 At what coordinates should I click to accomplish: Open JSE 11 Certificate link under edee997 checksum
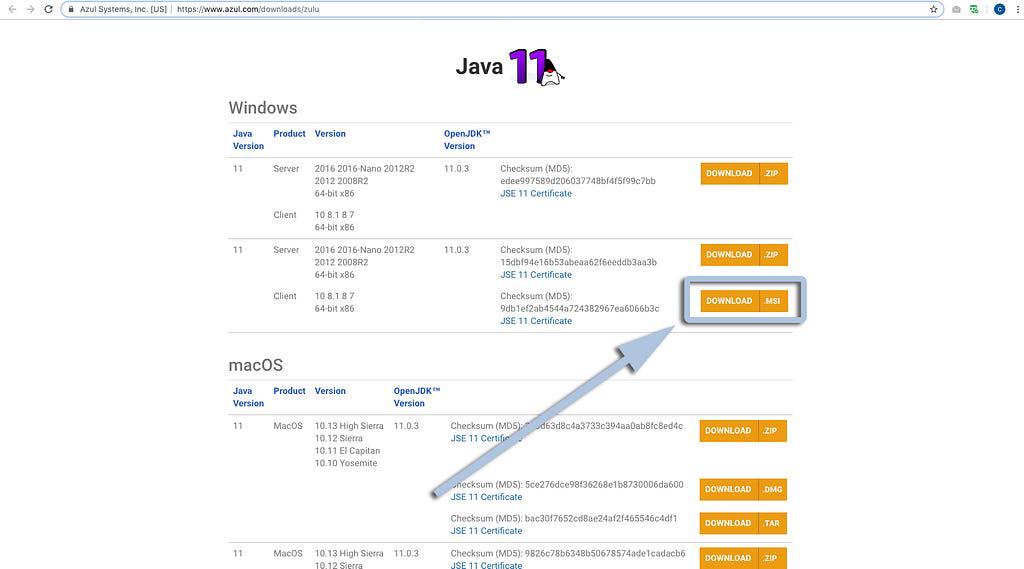[536, 194]
